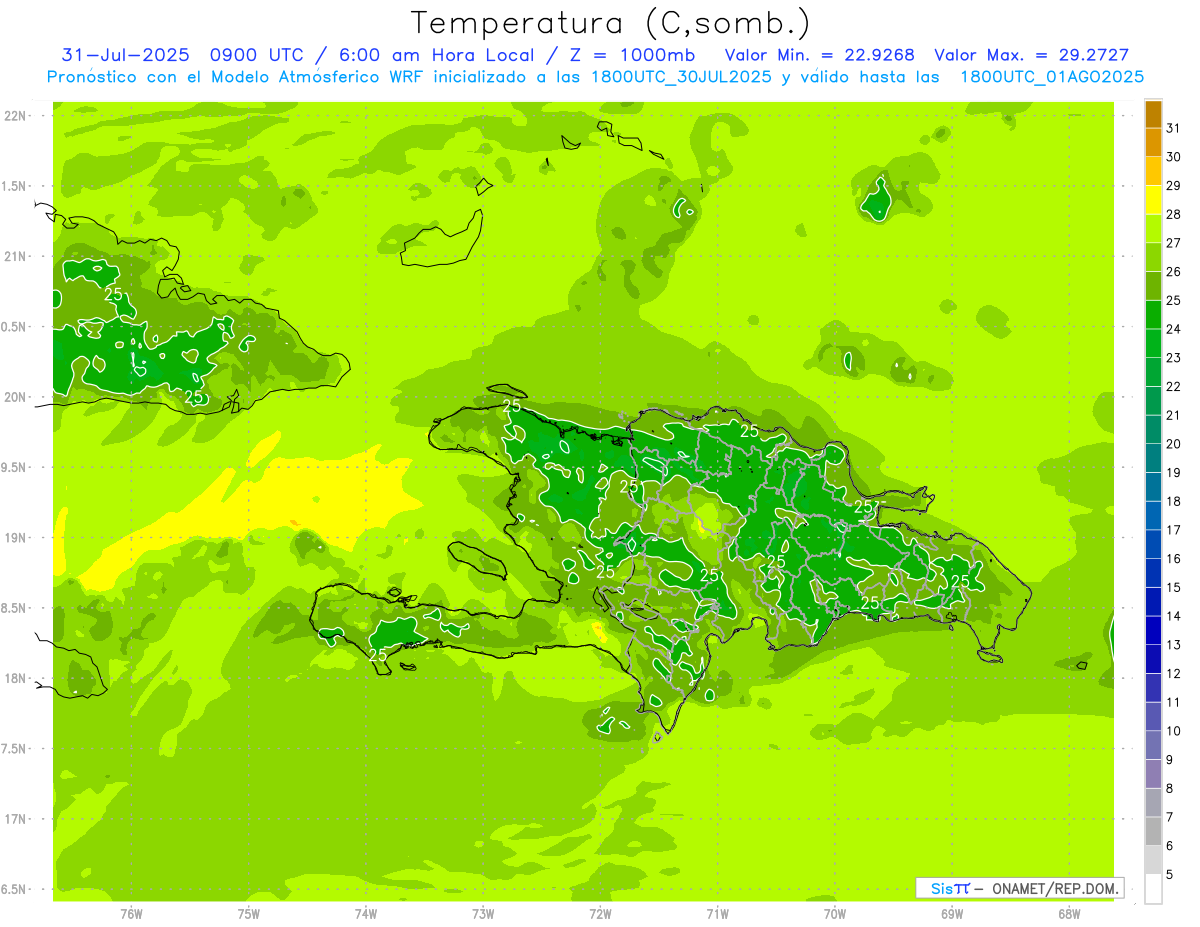Image resolution: width=1200 pixels, height=927 pixels.
Task: Click legend value "25" on color bar
Action: tap(1174, 300)
